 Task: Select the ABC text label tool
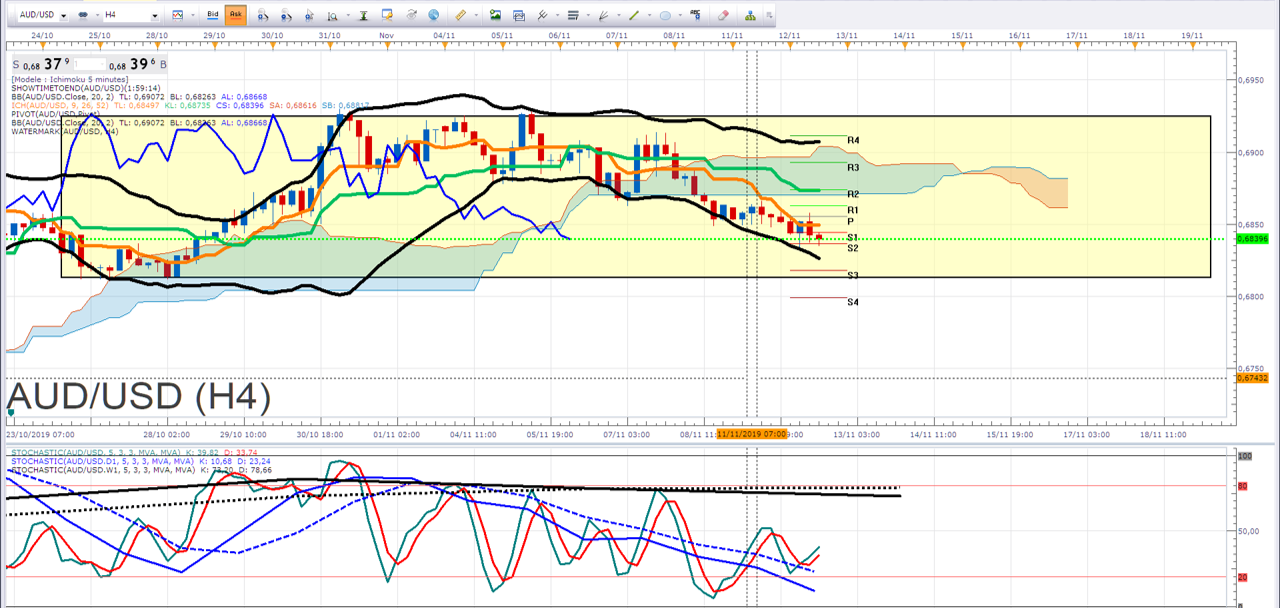pyautogui.click(x=695, y=14)
